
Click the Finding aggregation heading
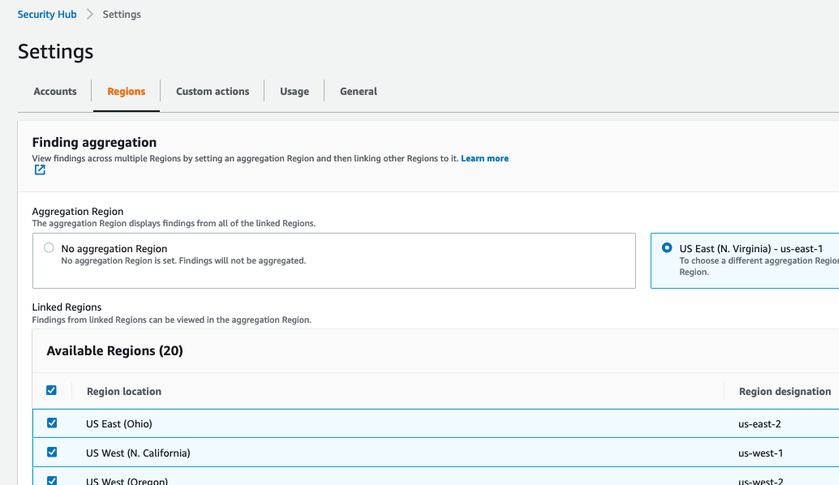point(94,142)
